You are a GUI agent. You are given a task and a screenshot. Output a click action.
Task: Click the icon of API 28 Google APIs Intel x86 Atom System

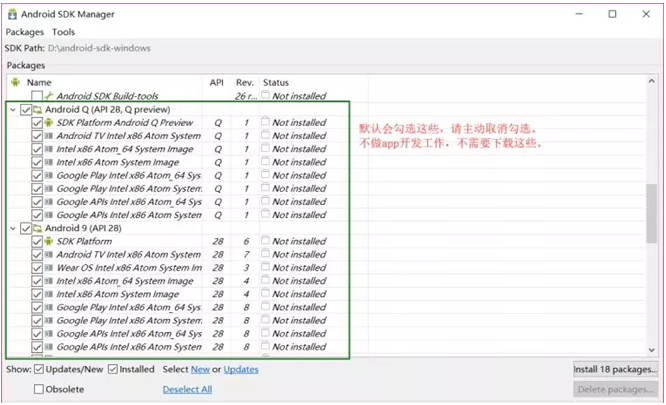(x=49, y=347)
